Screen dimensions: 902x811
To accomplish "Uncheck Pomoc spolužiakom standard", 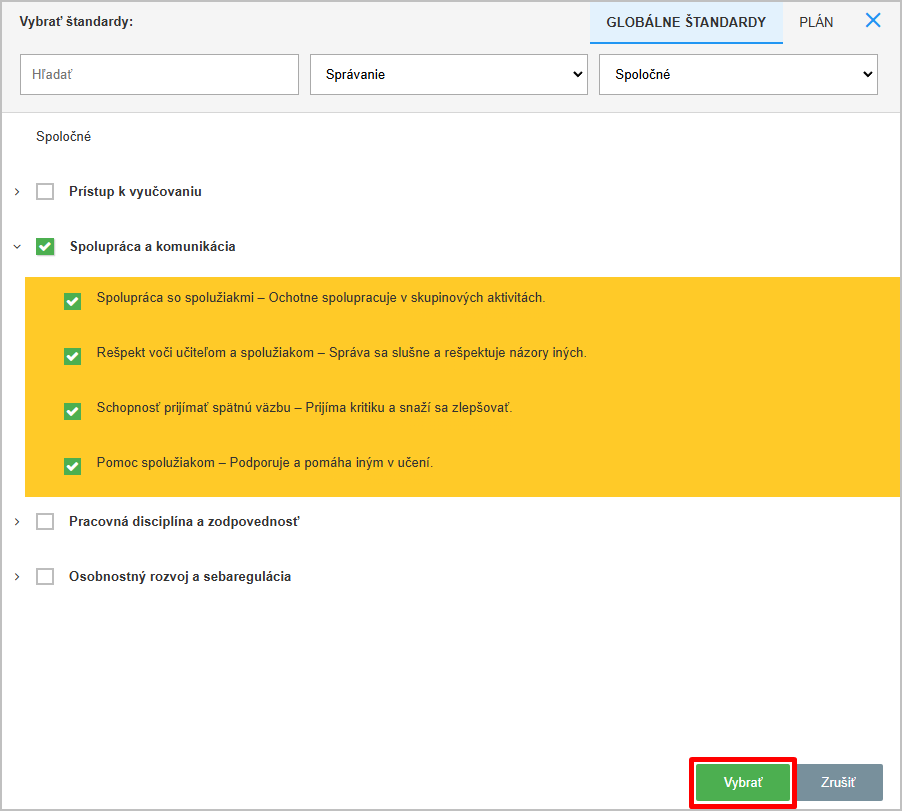I will 72,466.
